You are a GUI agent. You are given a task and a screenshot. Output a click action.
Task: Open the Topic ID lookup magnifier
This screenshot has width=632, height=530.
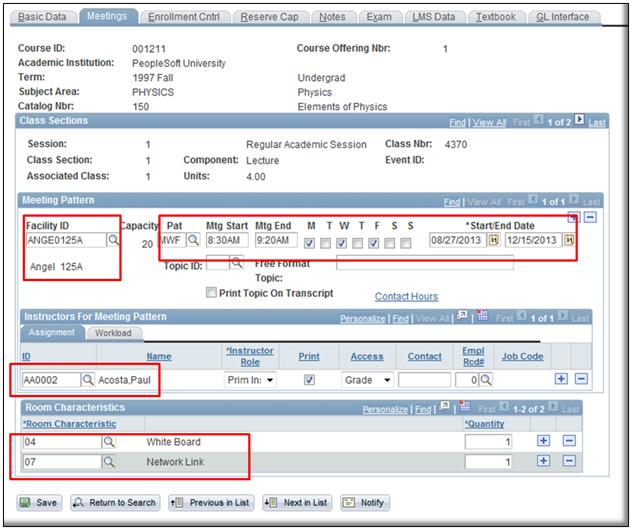(x=237, y=262)
